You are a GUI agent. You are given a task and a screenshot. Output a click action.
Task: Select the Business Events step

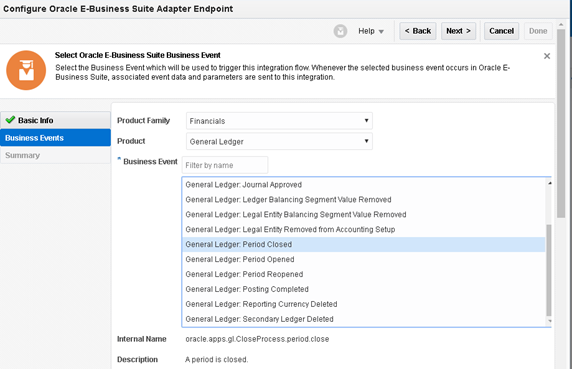click(x=55, y=138)
